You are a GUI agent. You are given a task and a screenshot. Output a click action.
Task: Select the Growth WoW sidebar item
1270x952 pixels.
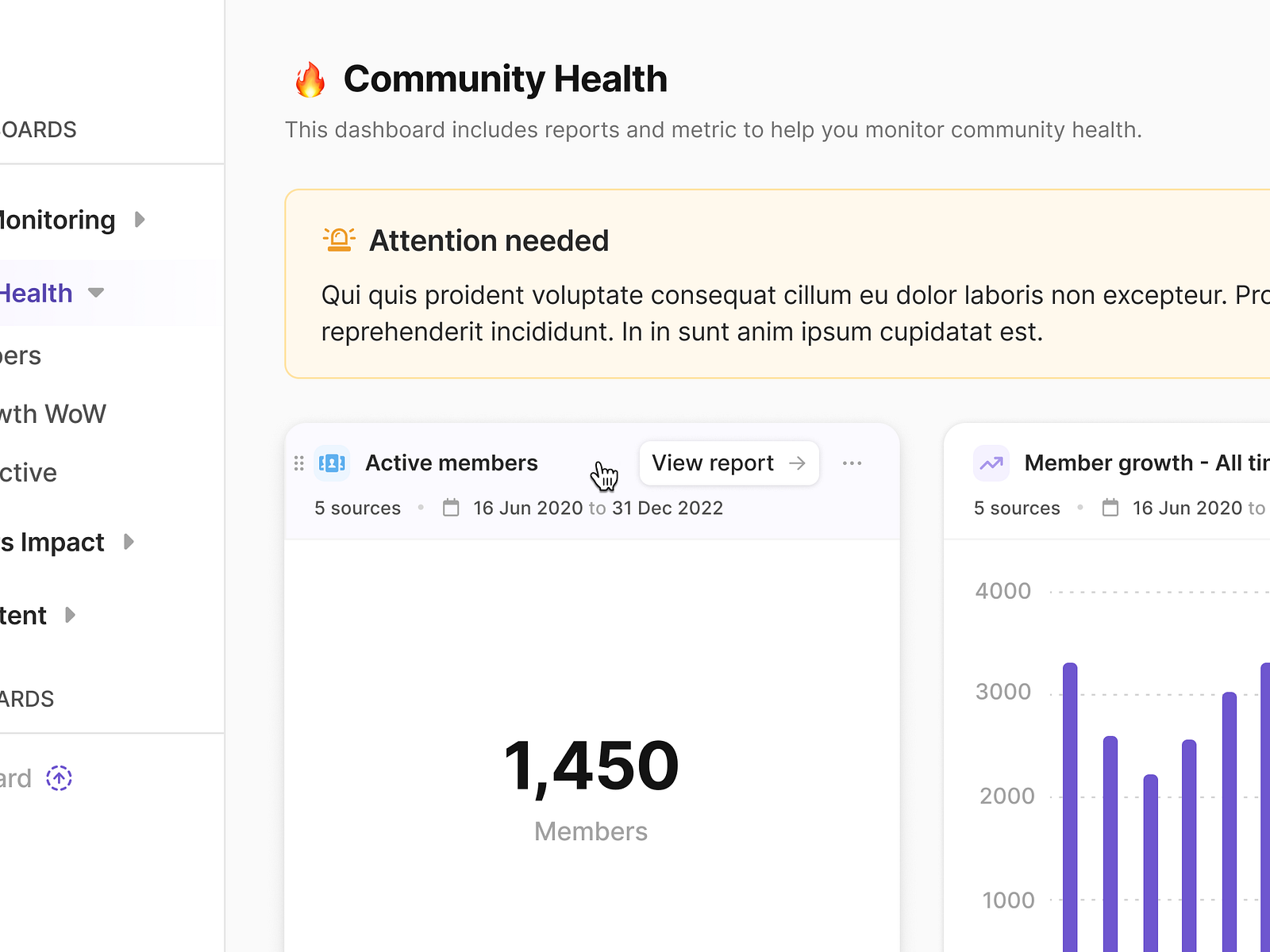(x=52, y=413)
